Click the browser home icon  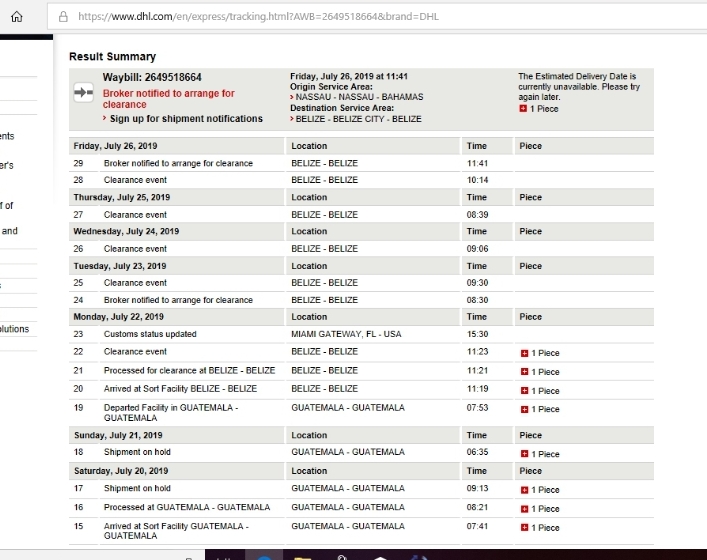17,17
